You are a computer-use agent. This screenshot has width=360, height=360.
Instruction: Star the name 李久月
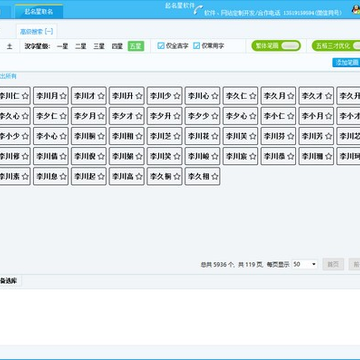click(x=291, y=96)
